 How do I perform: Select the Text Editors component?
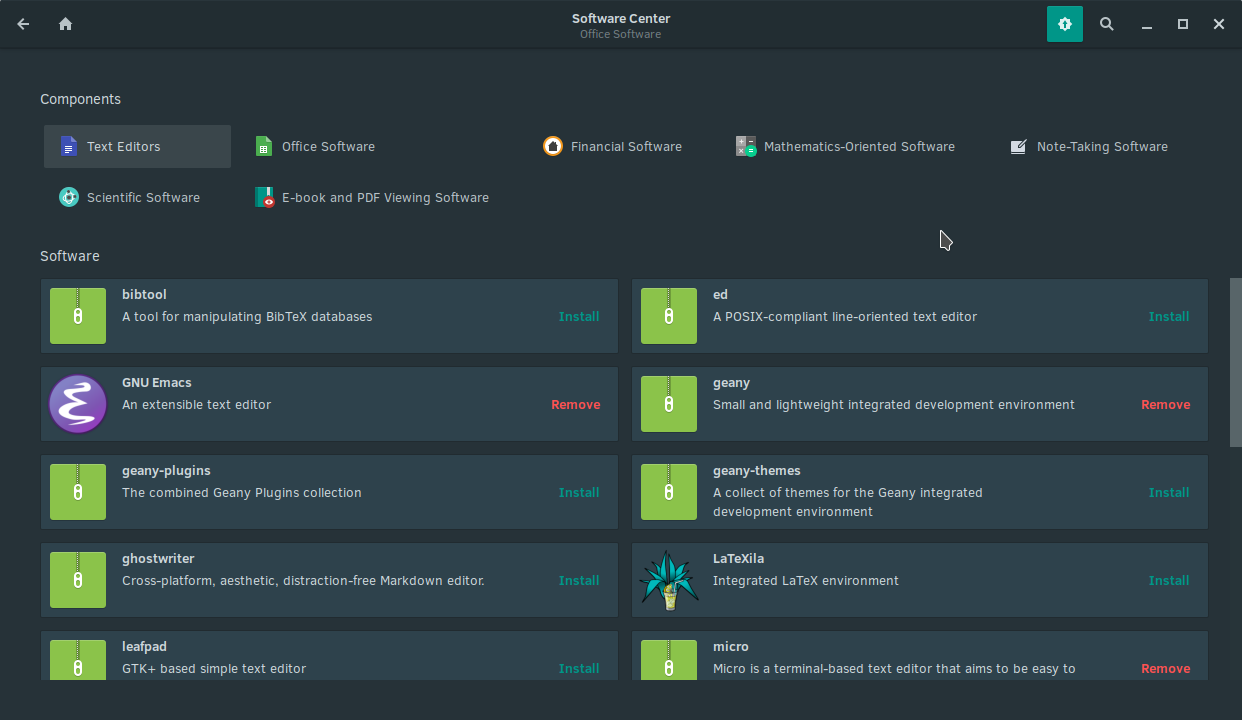click(137, 146)
